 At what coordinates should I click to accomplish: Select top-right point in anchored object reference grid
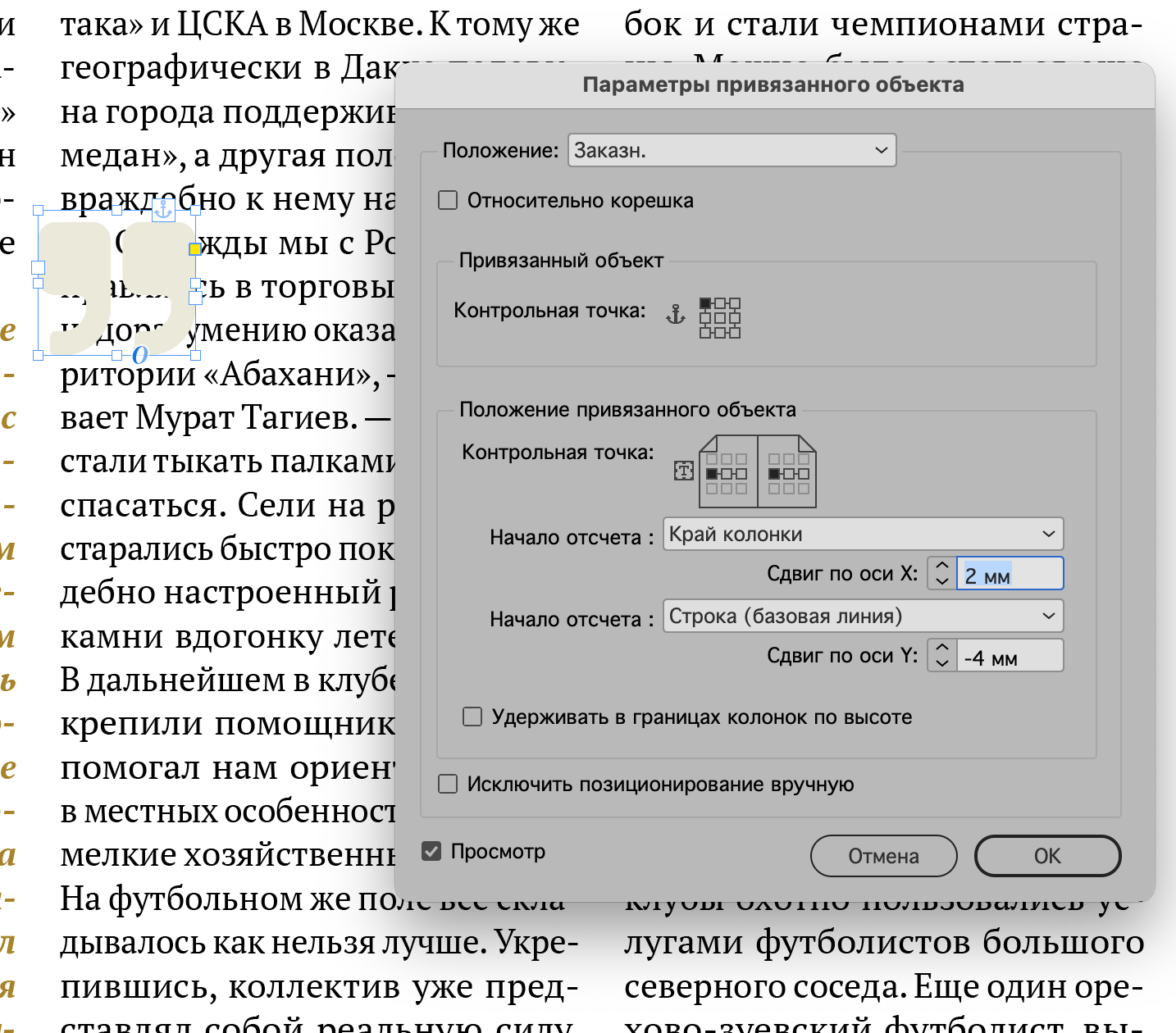[x=735, y=303]
